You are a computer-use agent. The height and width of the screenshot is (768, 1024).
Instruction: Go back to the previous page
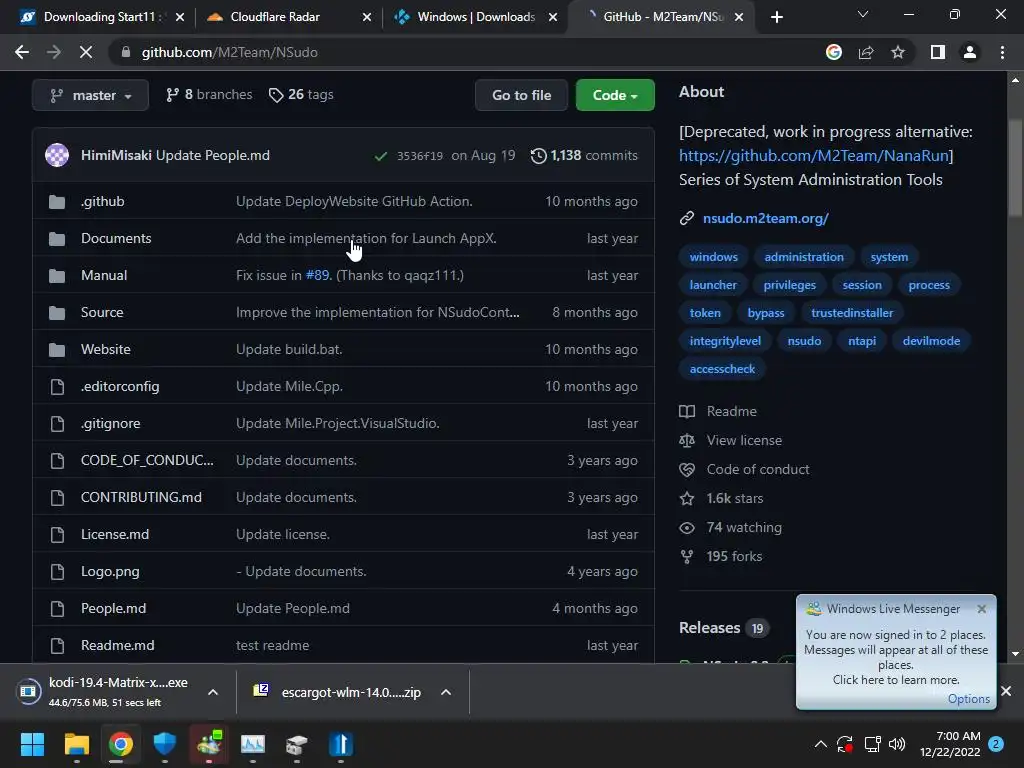pyautogui.click(x=22, y=52)
